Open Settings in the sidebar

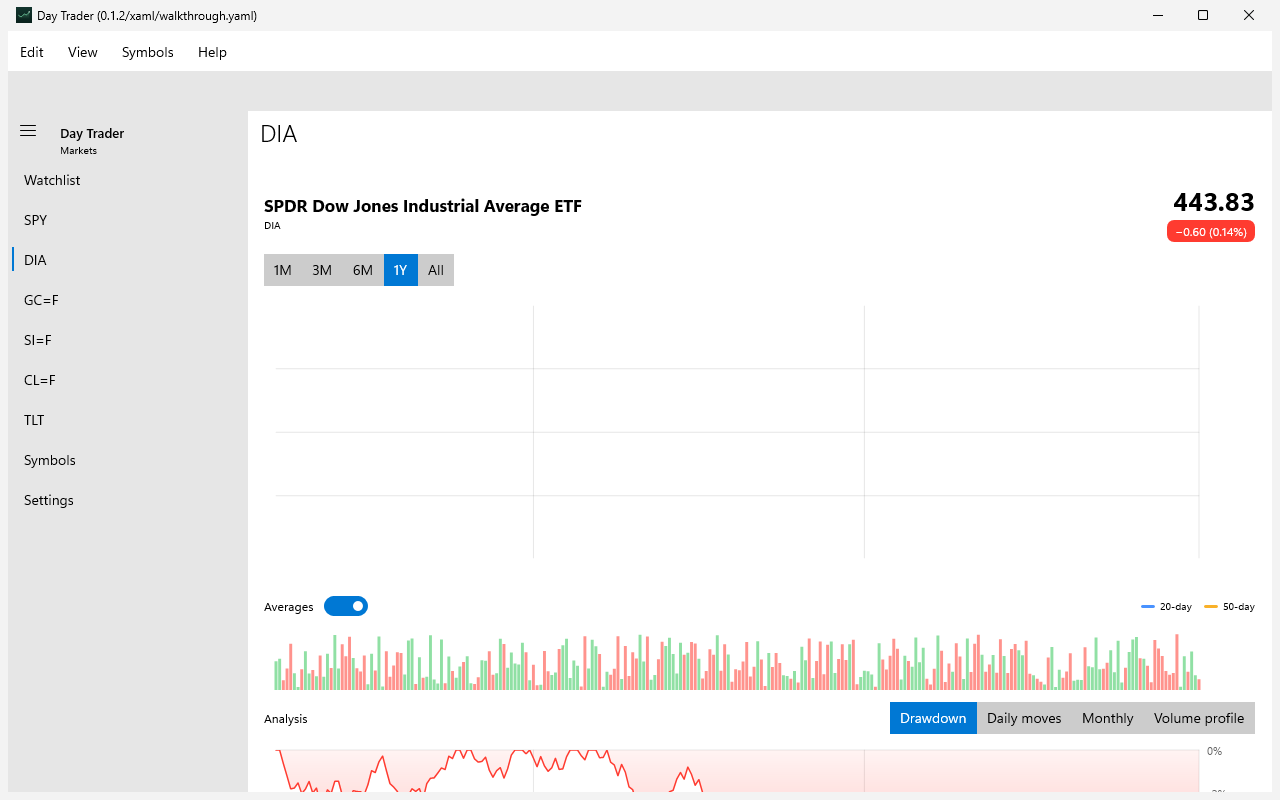[x=128, y=500]
